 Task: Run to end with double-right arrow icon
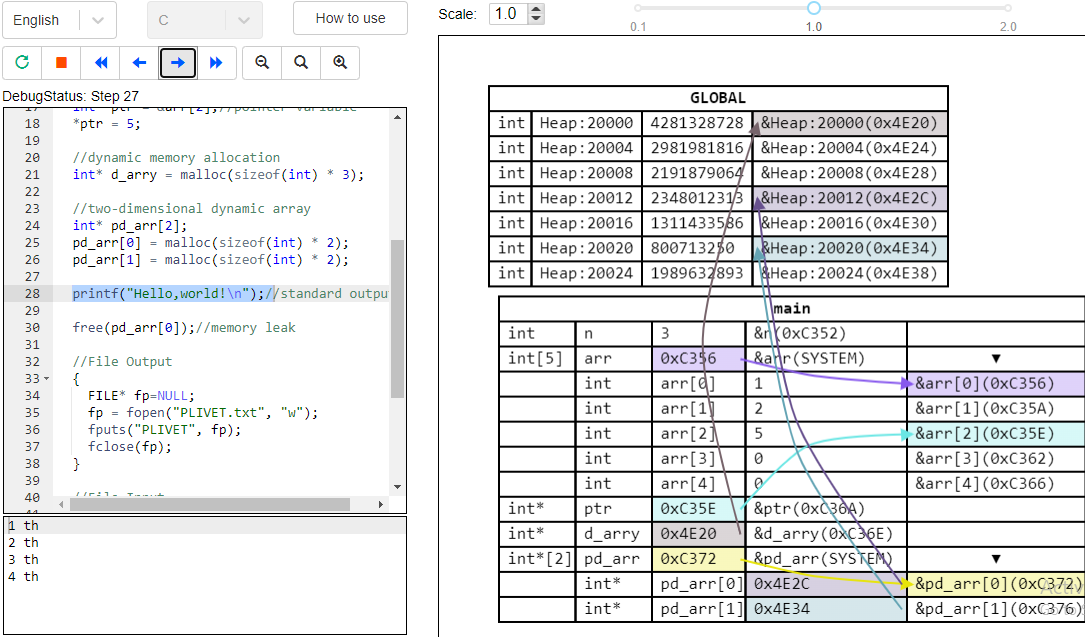pos(217,62)
